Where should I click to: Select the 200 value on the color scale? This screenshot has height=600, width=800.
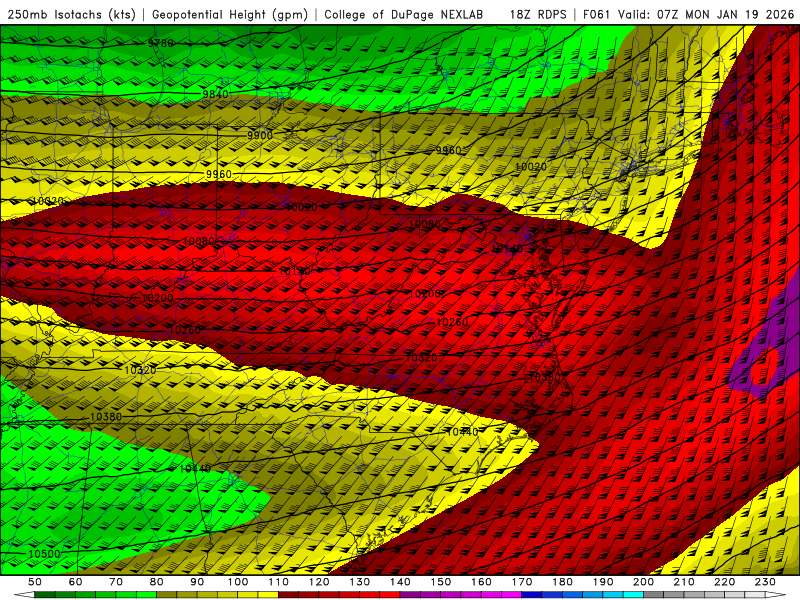pos(644,582)
